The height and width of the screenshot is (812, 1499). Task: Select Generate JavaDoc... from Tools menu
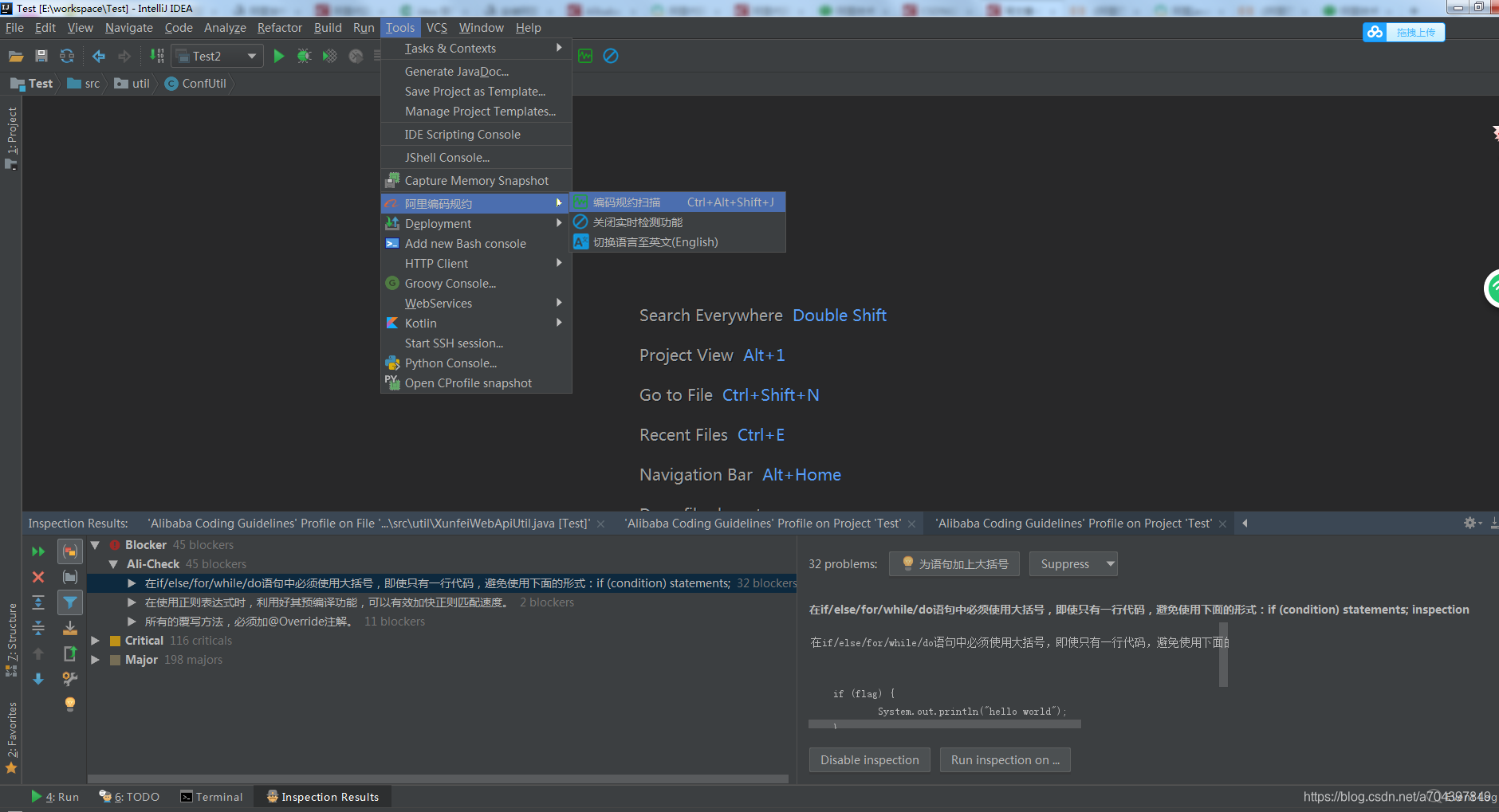point(476,72)
